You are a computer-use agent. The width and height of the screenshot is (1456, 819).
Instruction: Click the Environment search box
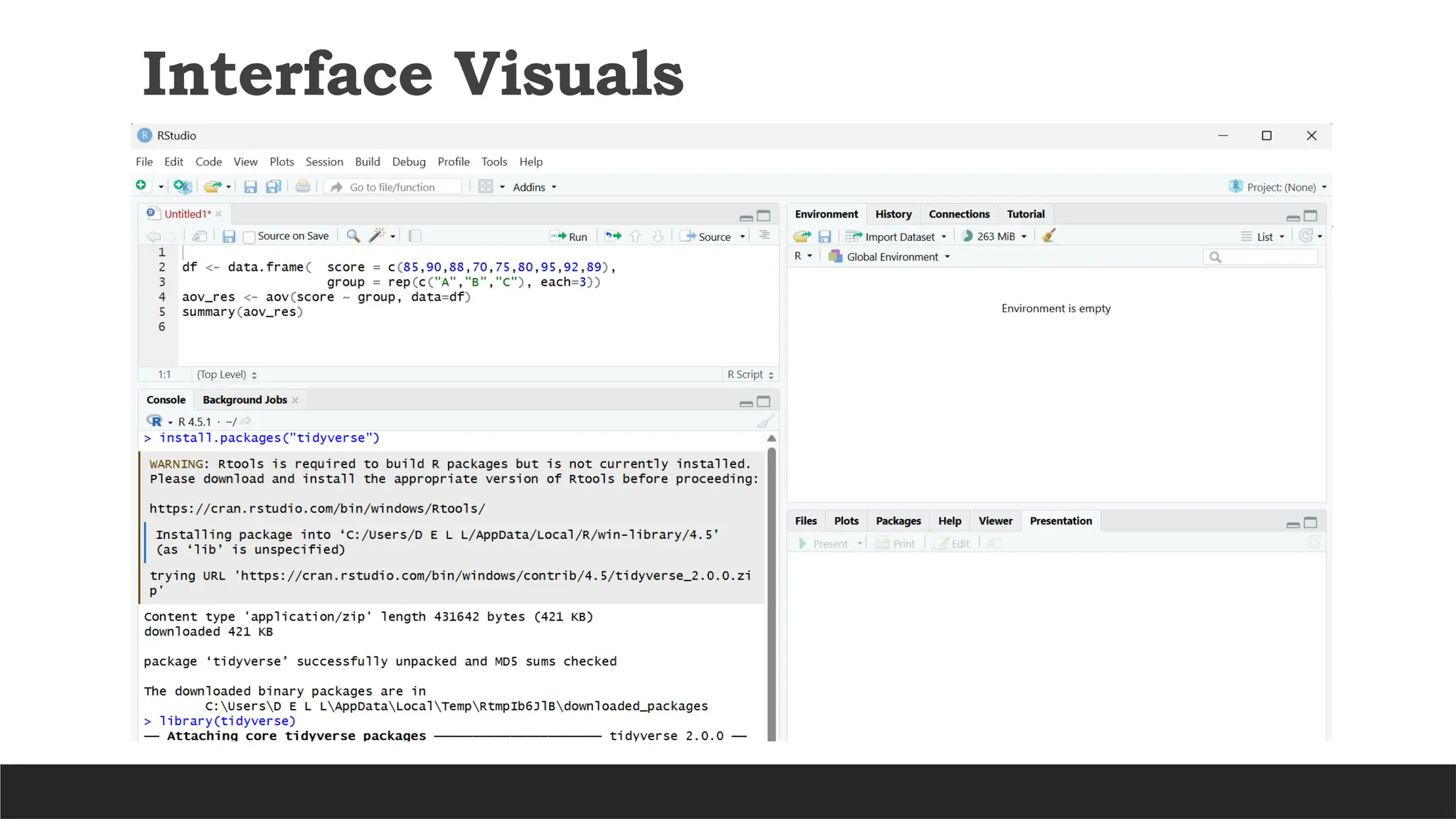tap(1260, 257)
